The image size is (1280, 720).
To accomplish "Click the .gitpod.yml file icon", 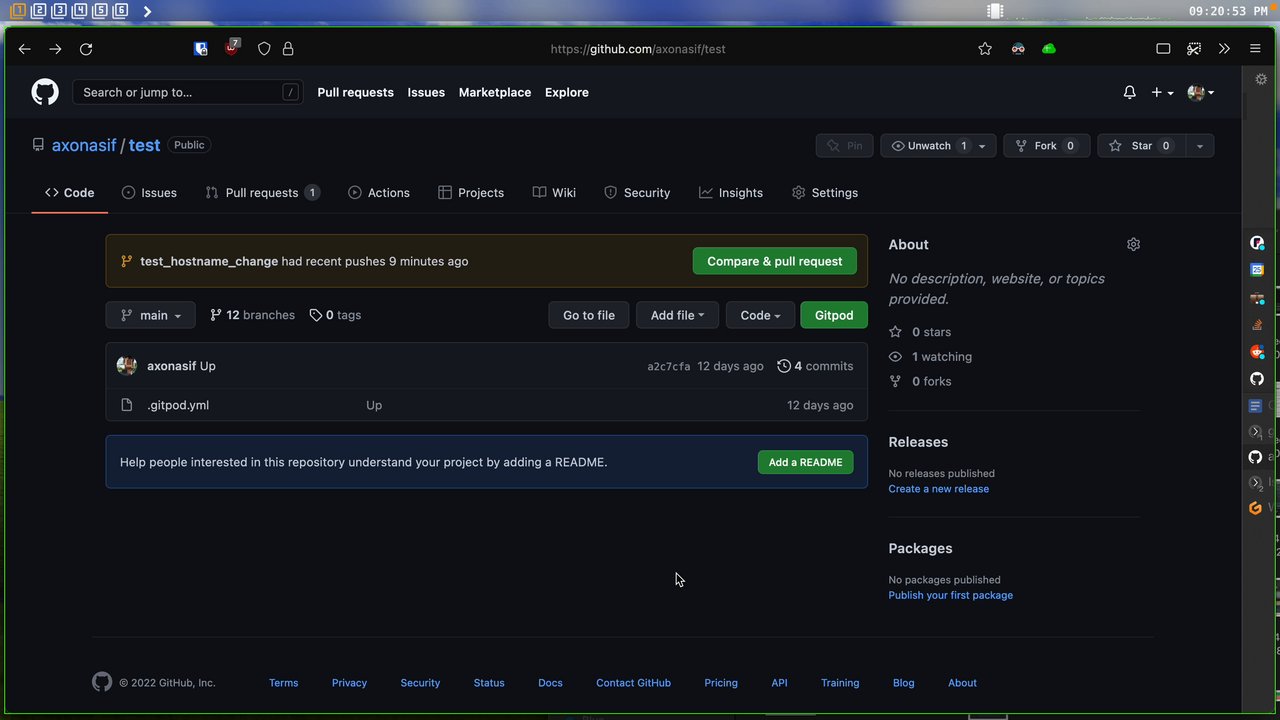I will click(x=126, y=405).
